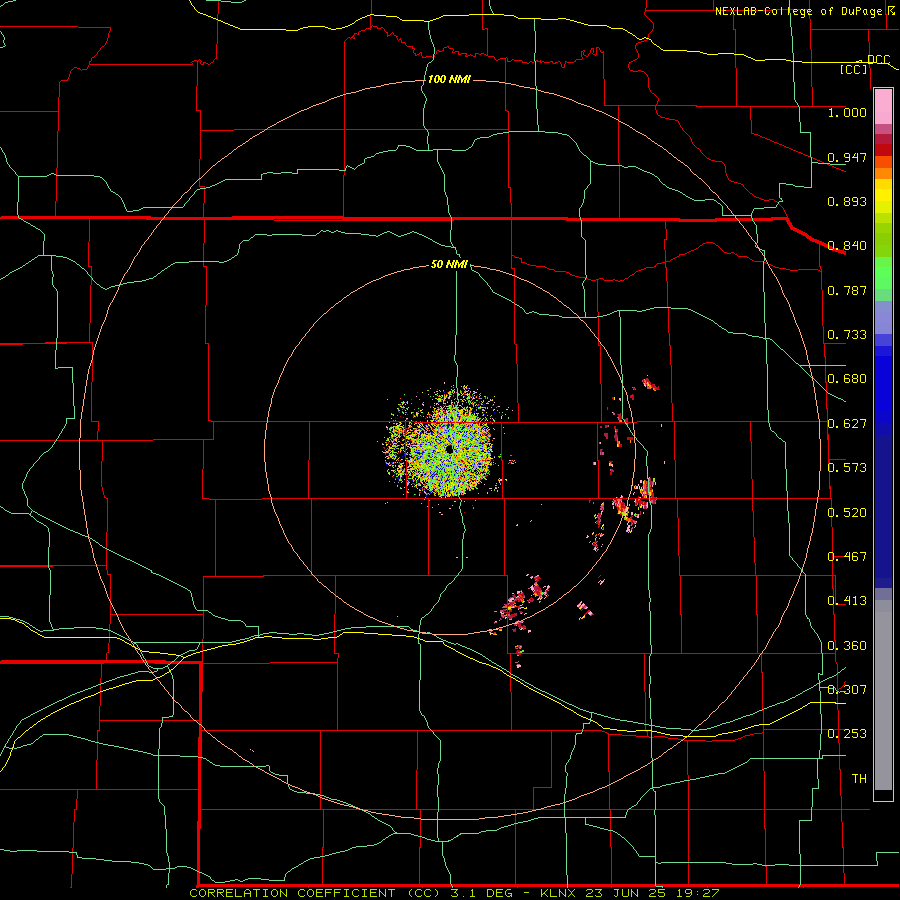Screen dimensions: 900x900
Task: Click the 0.307 scale value
Action: (847, 690)
